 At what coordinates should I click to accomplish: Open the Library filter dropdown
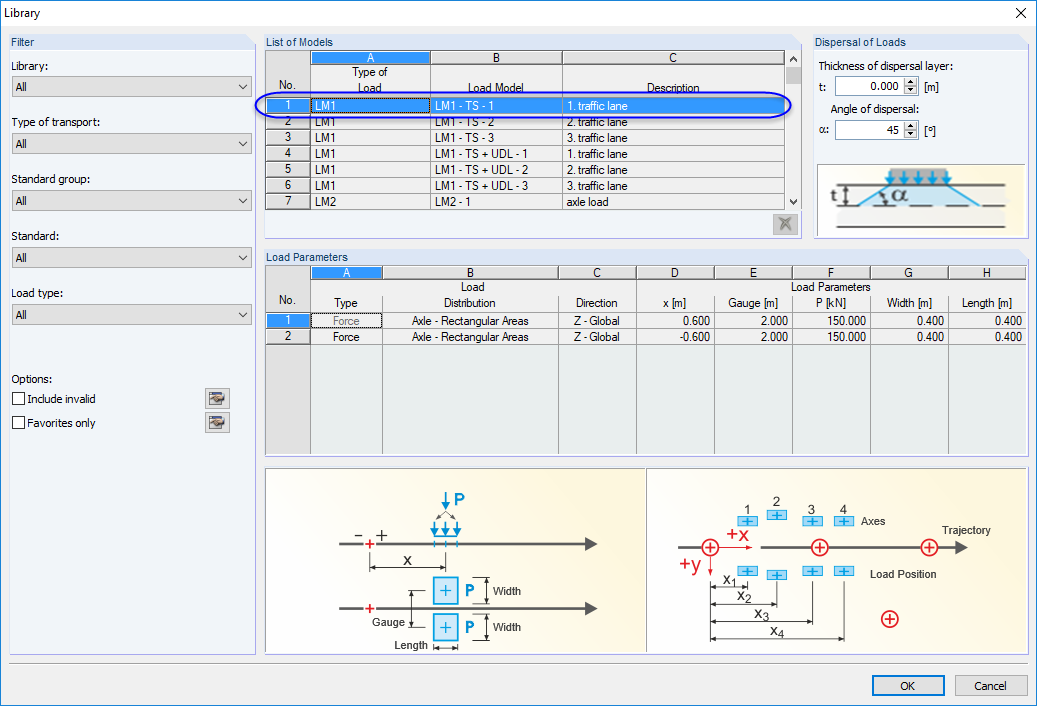point(132,87)
